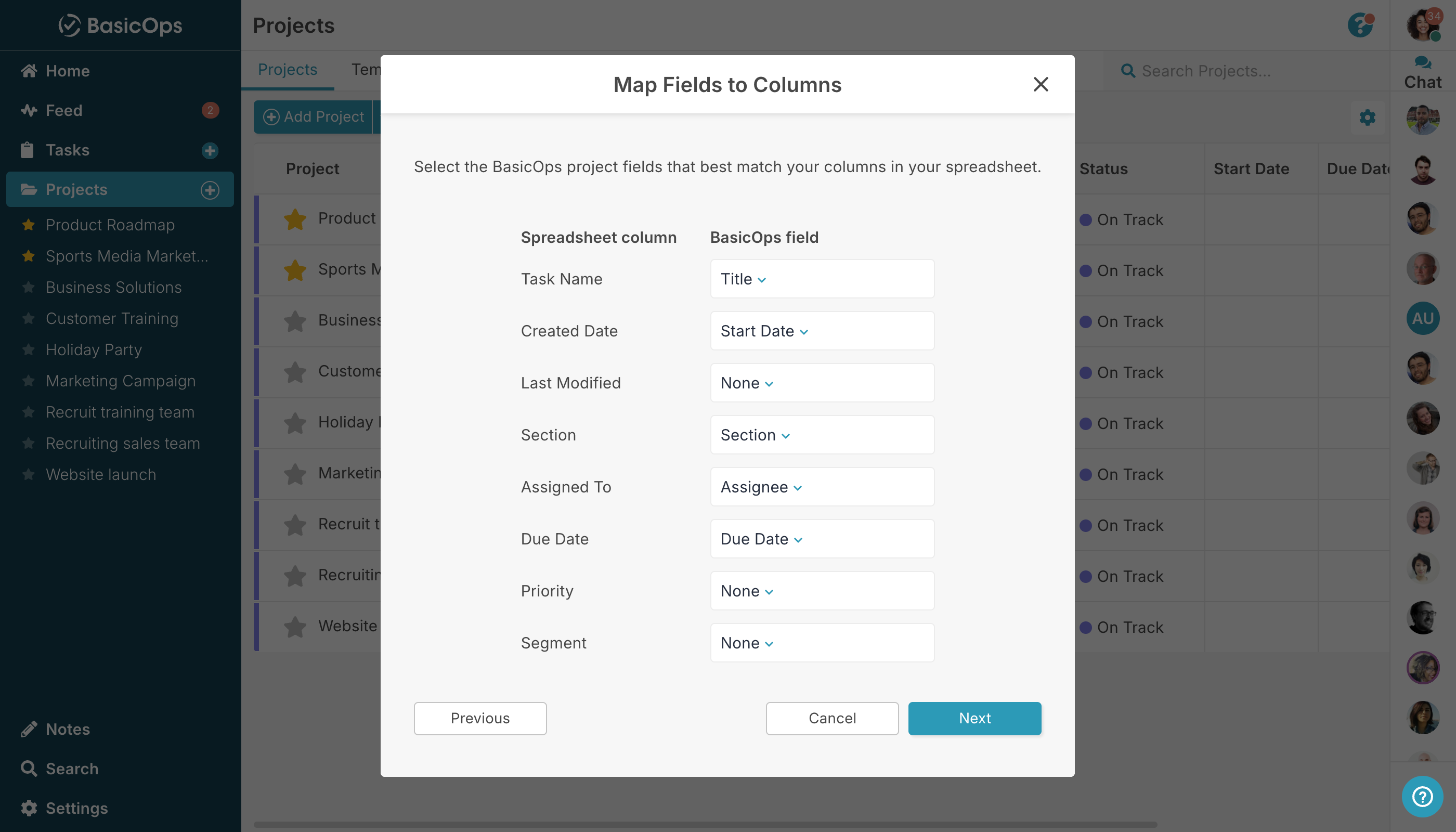
Task: Click the Home icon in the sidebar
Action: click(29, 71)
